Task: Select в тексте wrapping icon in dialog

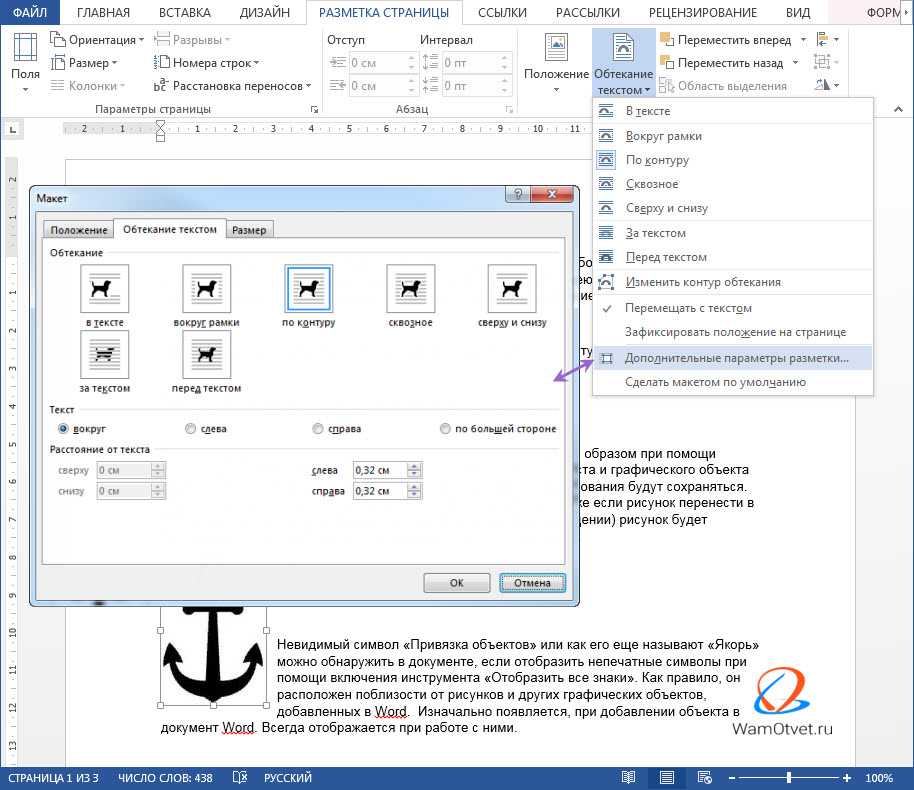Action: (x=104, y=289)
